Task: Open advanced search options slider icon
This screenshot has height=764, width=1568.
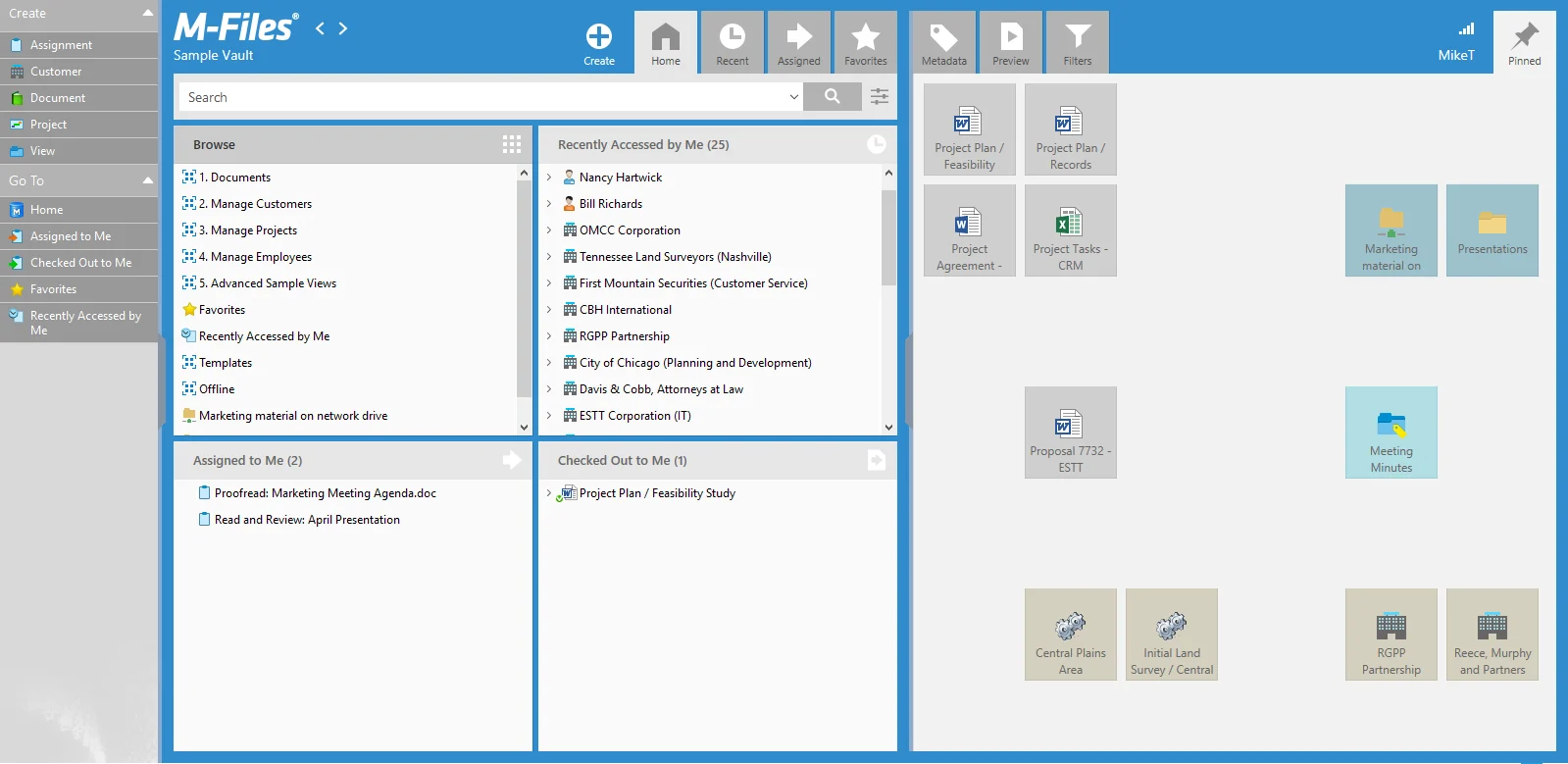Action: tap(880, 96)
